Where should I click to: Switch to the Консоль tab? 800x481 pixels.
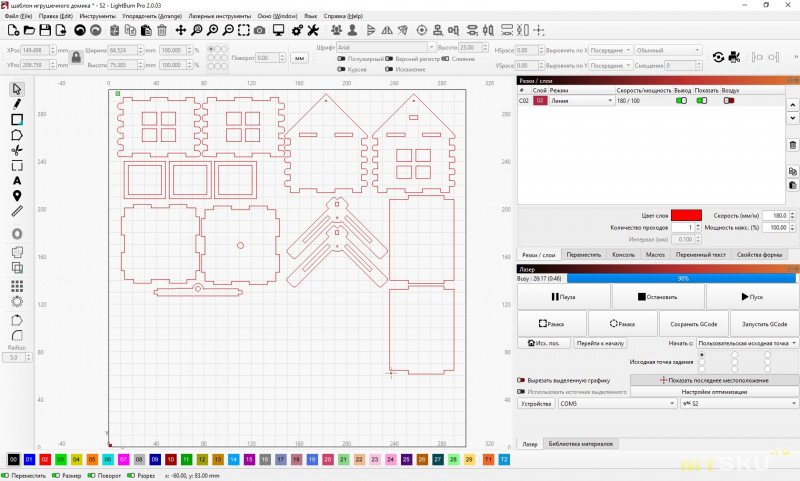(624, 256)
